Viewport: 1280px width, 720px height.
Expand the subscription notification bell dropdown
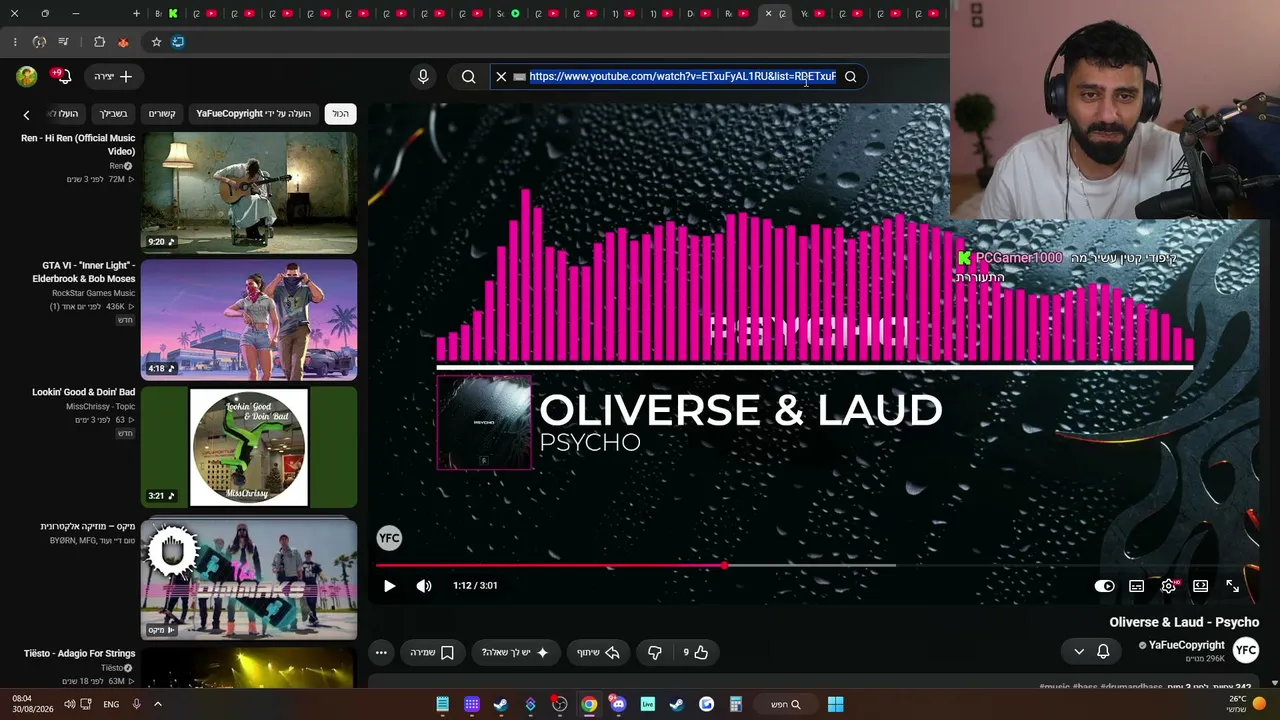point(1091,652)
